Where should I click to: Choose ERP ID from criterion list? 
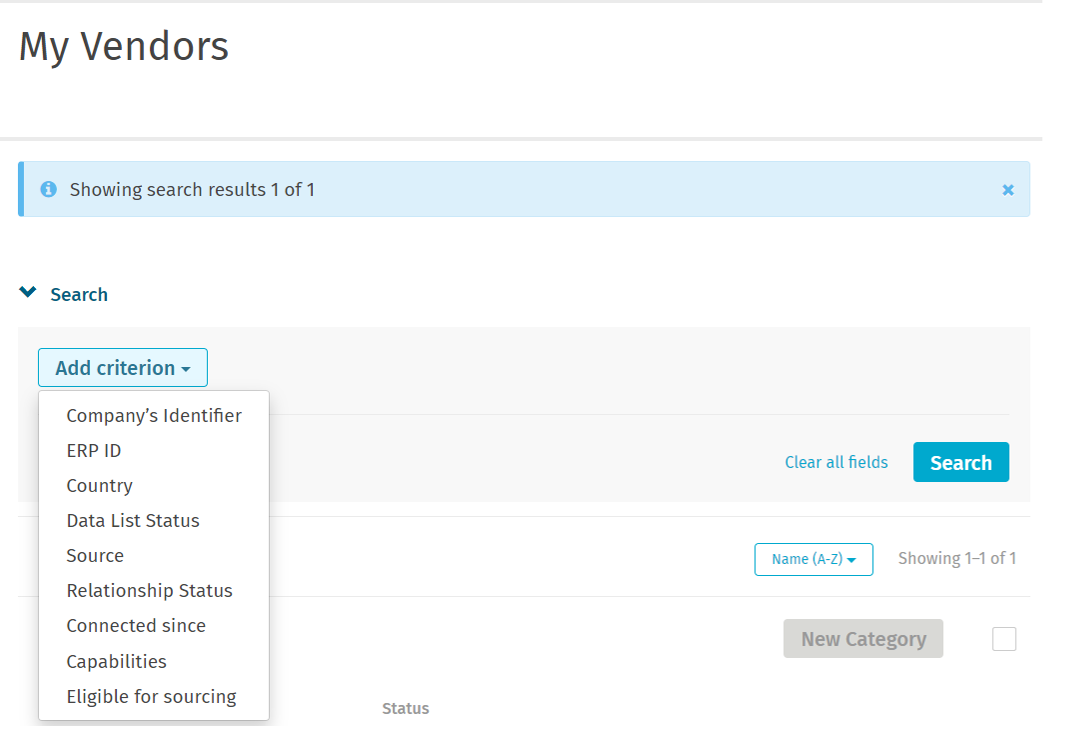[x=94, y=451]
